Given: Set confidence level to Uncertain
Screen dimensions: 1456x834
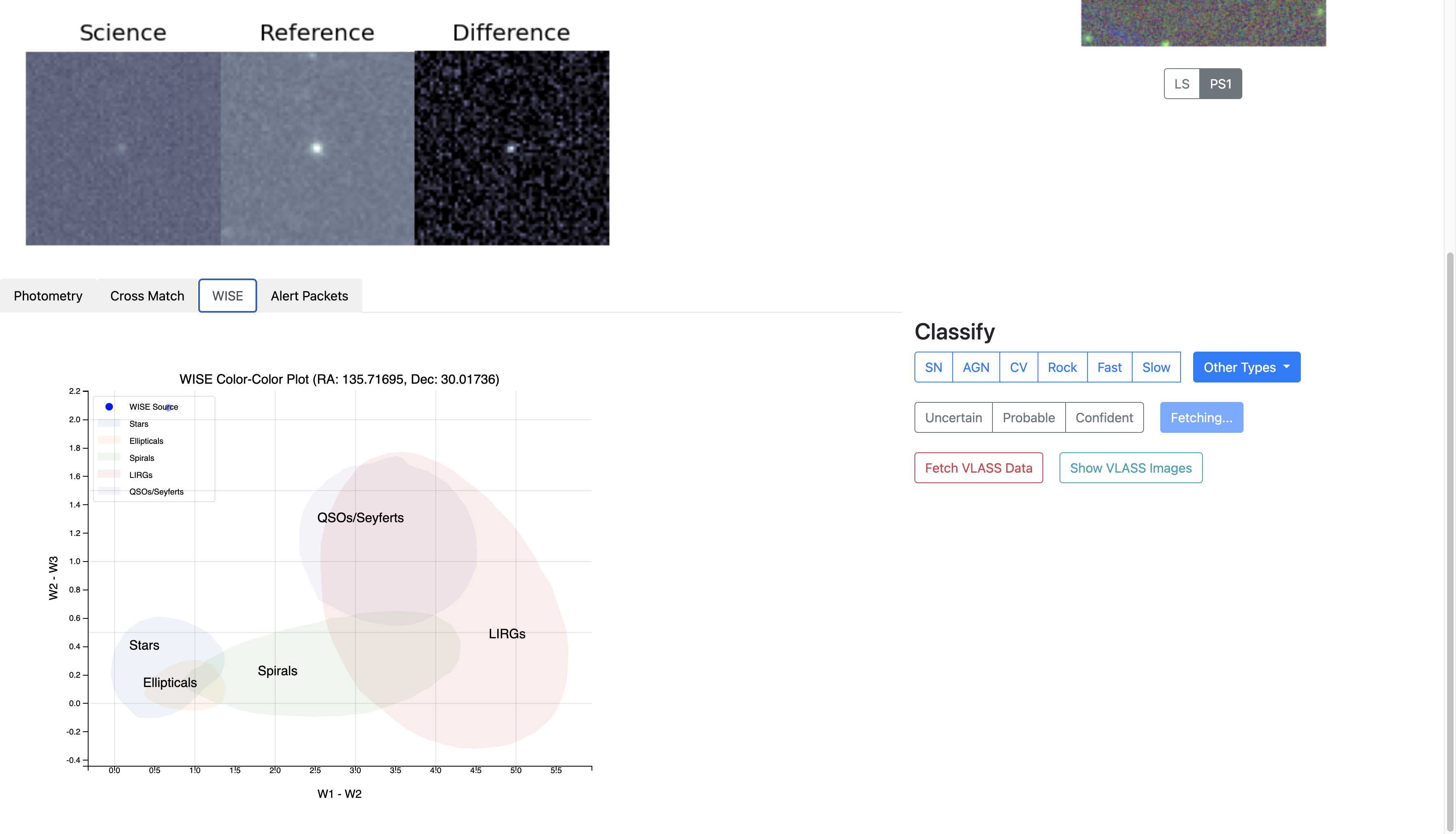Looking at the screenshot, I should click(953, 417).
